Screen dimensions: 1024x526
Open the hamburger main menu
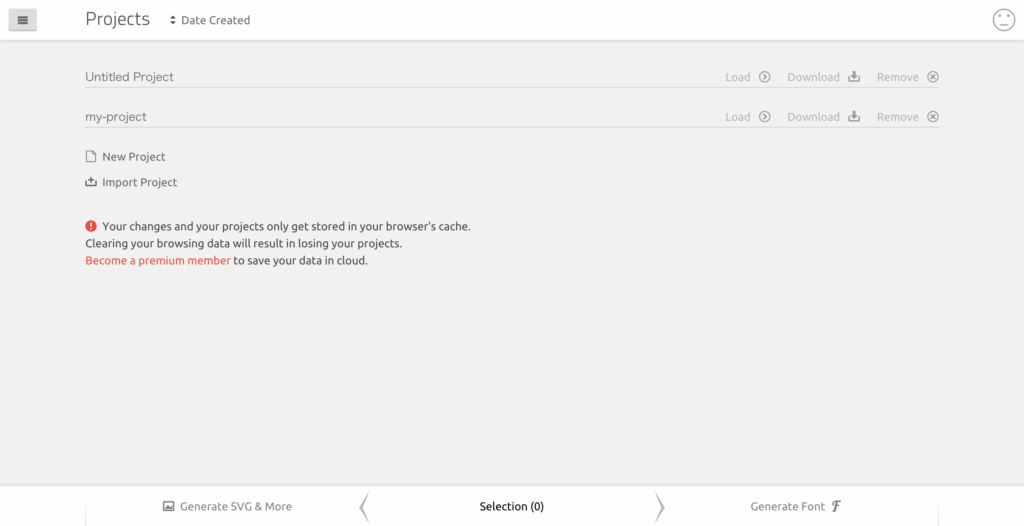pyautogui.click(x=23, y=20)
